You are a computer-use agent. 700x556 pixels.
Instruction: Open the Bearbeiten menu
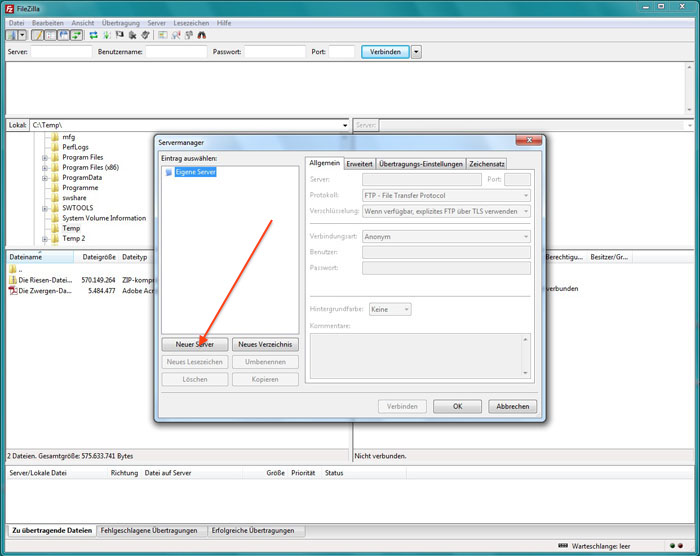(48, 23)
